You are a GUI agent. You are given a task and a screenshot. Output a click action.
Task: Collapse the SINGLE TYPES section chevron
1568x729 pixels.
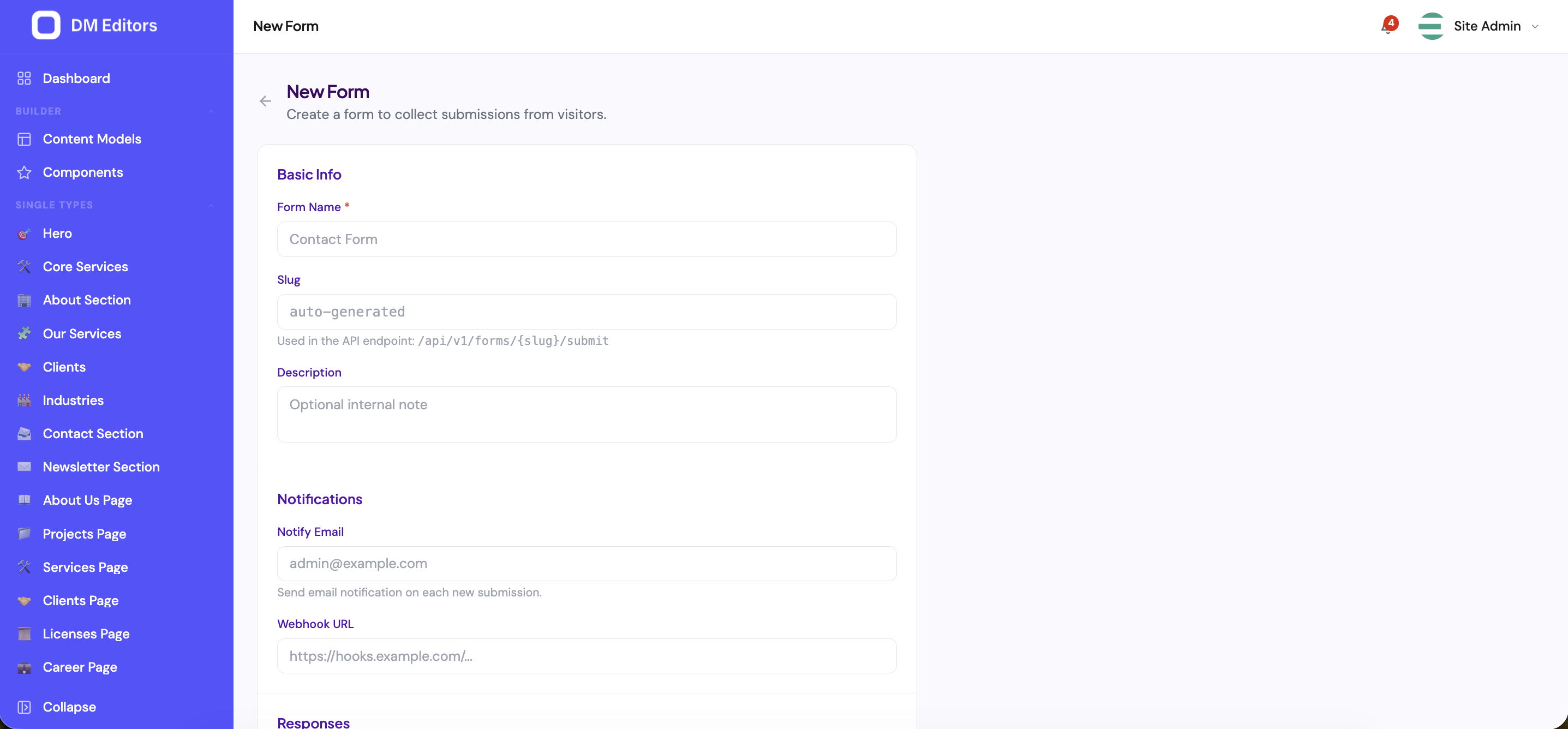coord(211,205)
